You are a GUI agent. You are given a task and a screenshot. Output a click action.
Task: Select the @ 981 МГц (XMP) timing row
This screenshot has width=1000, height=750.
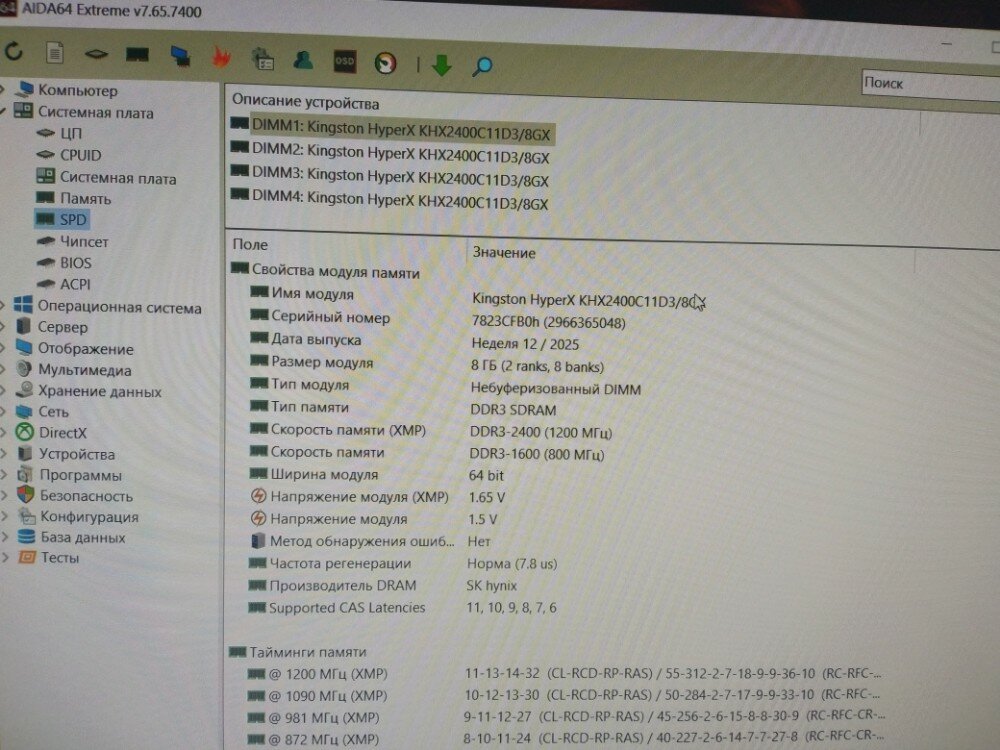[x=565, y=717]
